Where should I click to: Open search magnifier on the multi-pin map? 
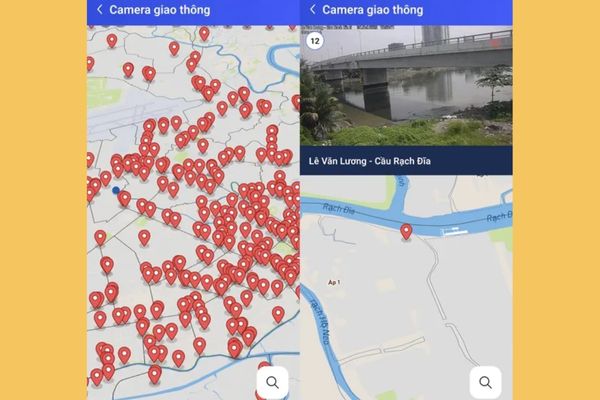click(x=272, y=382)
